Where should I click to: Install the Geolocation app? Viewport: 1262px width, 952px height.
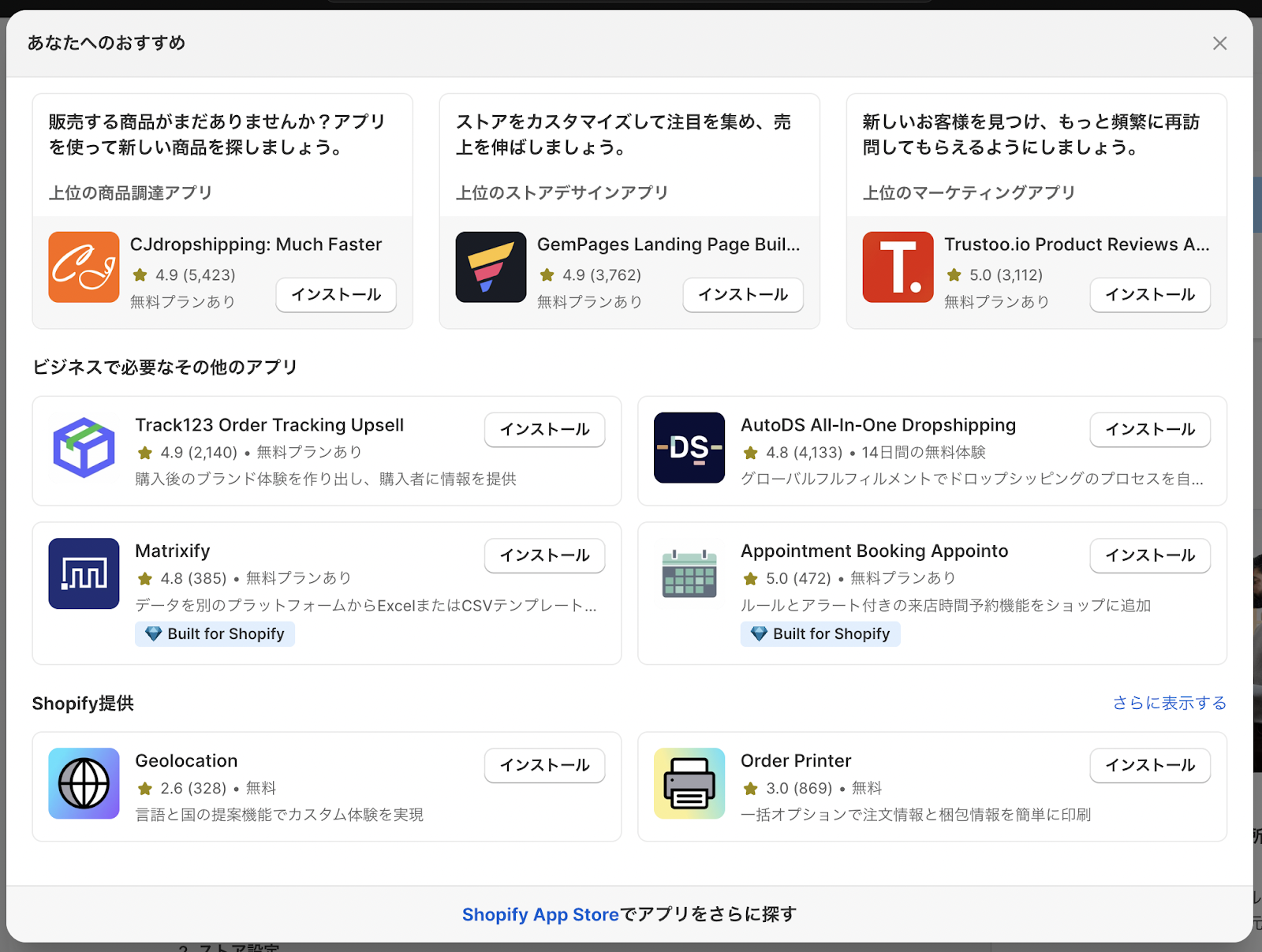click(x=544, y=766)
